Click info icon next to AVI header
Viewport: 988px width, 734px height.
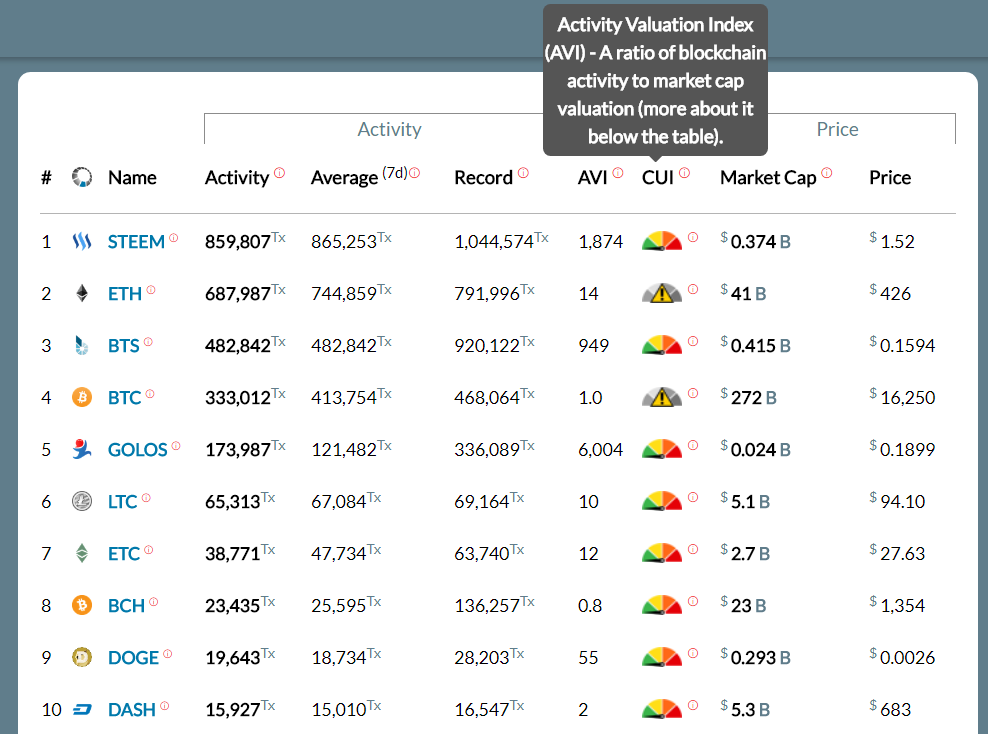[x=618, y=173]
